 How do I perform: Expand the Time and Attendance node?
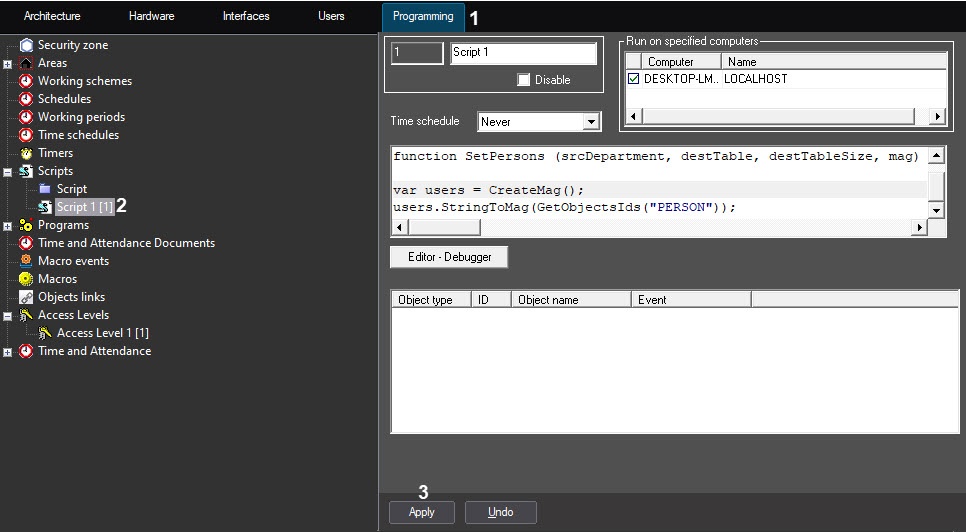[x=8, y=352]
